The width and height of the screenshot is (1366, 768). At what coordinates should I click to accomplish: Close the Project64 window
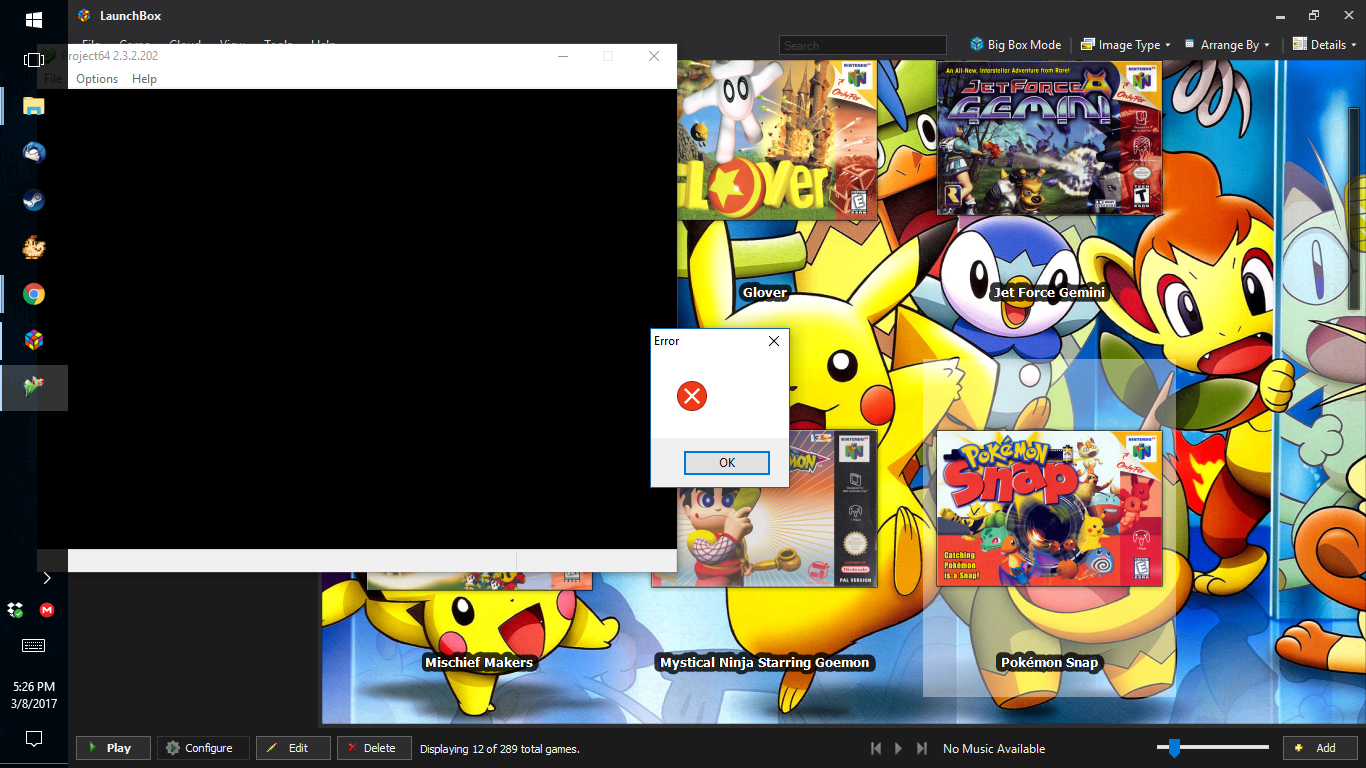coord(654,56)
